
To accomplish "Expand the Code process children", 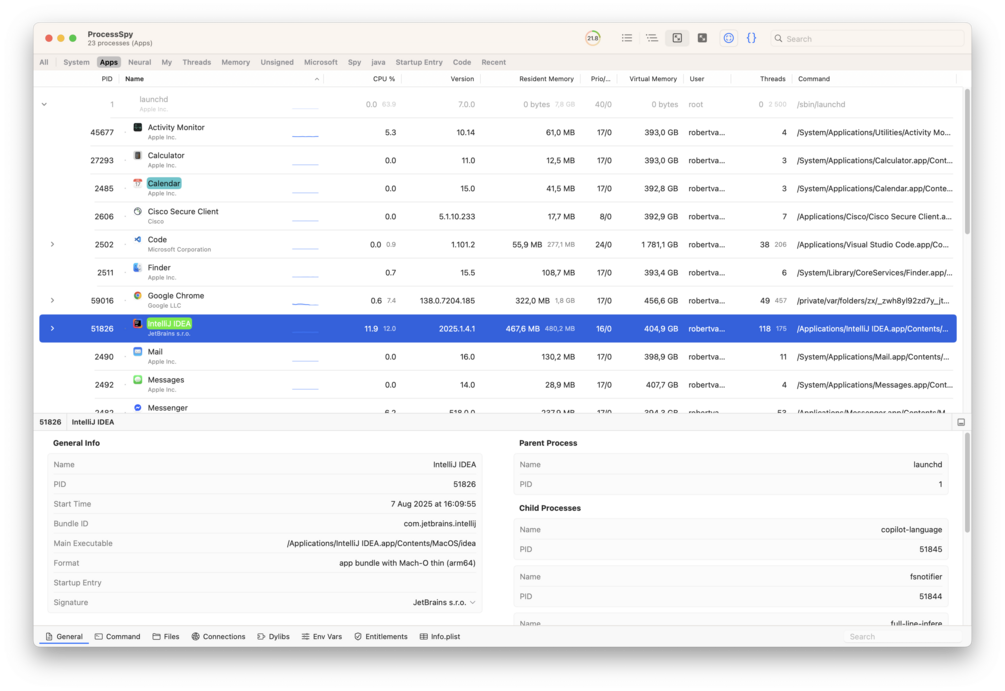I will click(53, 244).
